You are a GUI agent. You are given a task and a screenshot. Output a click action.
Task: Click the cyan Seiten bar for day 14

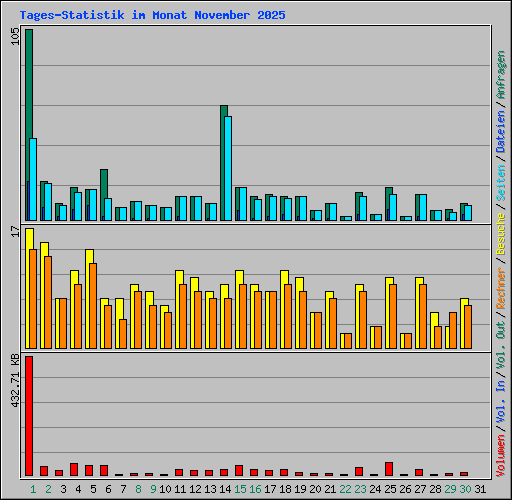click(228, 168)
